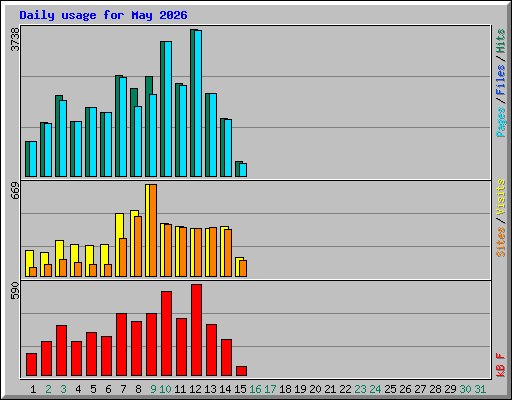This screenshot has height=400, width=512.
Task: Click day 17 on the x-axis
Action: (270, 389)
